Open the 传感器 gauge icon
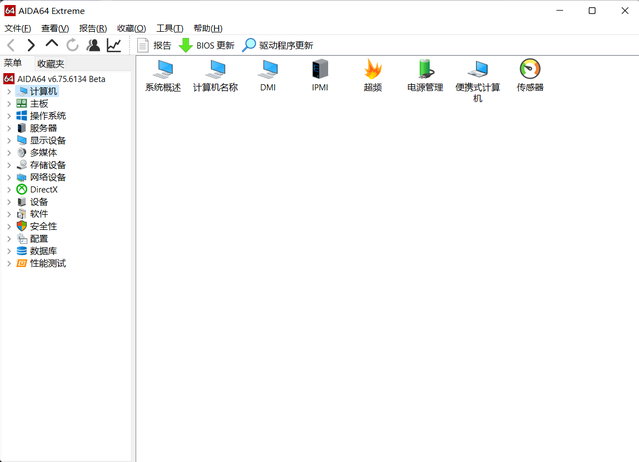 (x=530, y=69)
